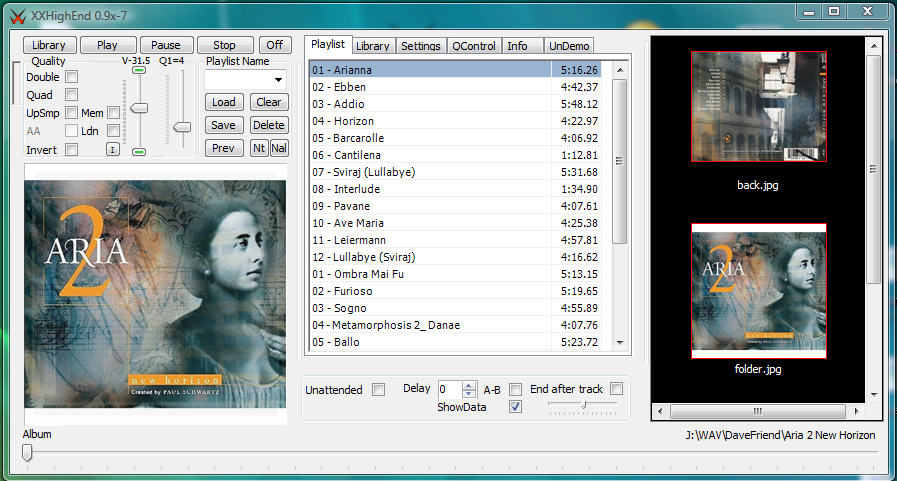The width and height of the screenshot is (897, 481).
Task: Click the cover panel vertical scrollbar thumb
Action: [x=874, y=169]
